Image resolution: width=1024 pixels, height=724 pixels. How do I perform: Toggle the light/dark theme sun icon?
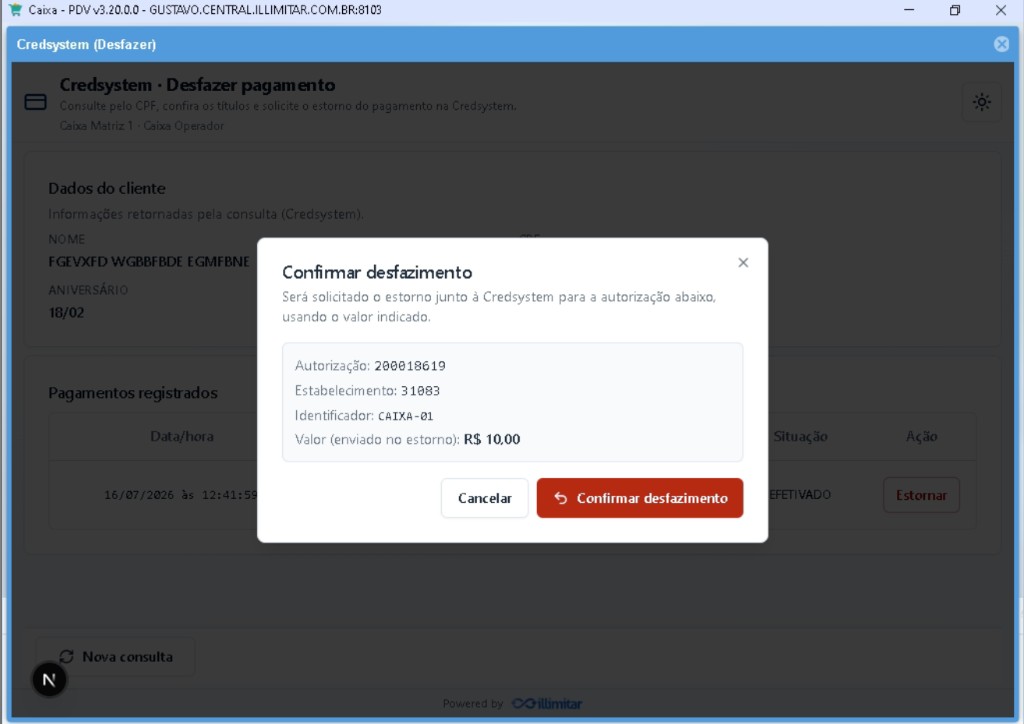click(x=982, y=102)
